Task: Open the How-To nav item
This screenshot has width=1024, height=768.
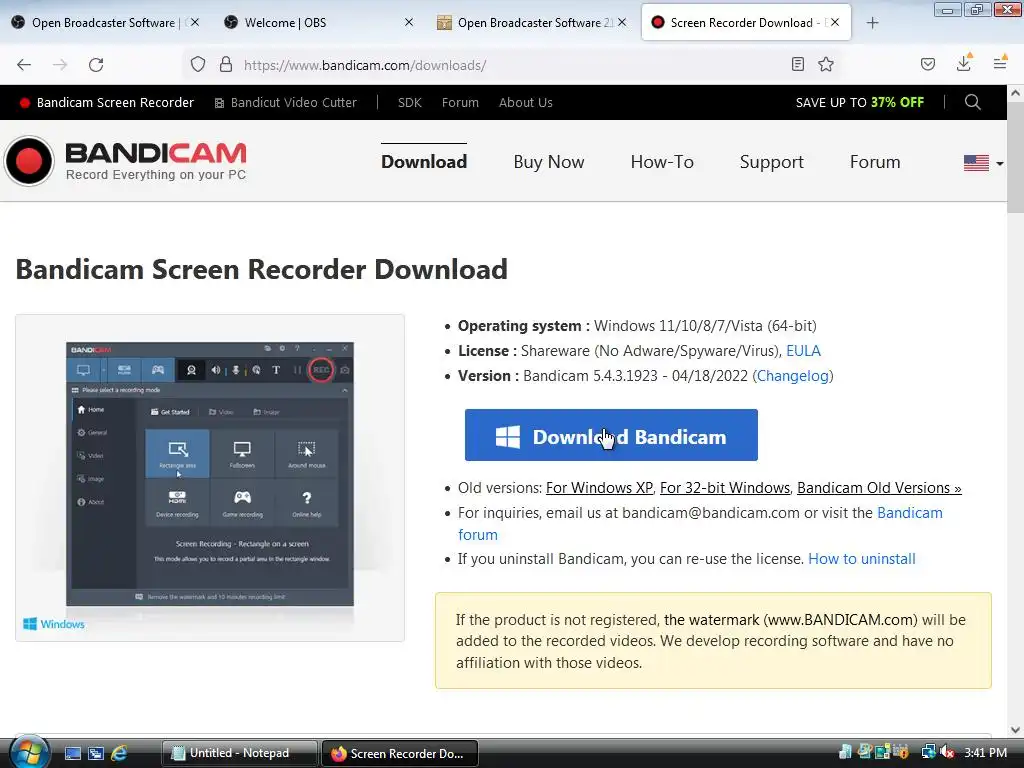Action: [662, 162]
